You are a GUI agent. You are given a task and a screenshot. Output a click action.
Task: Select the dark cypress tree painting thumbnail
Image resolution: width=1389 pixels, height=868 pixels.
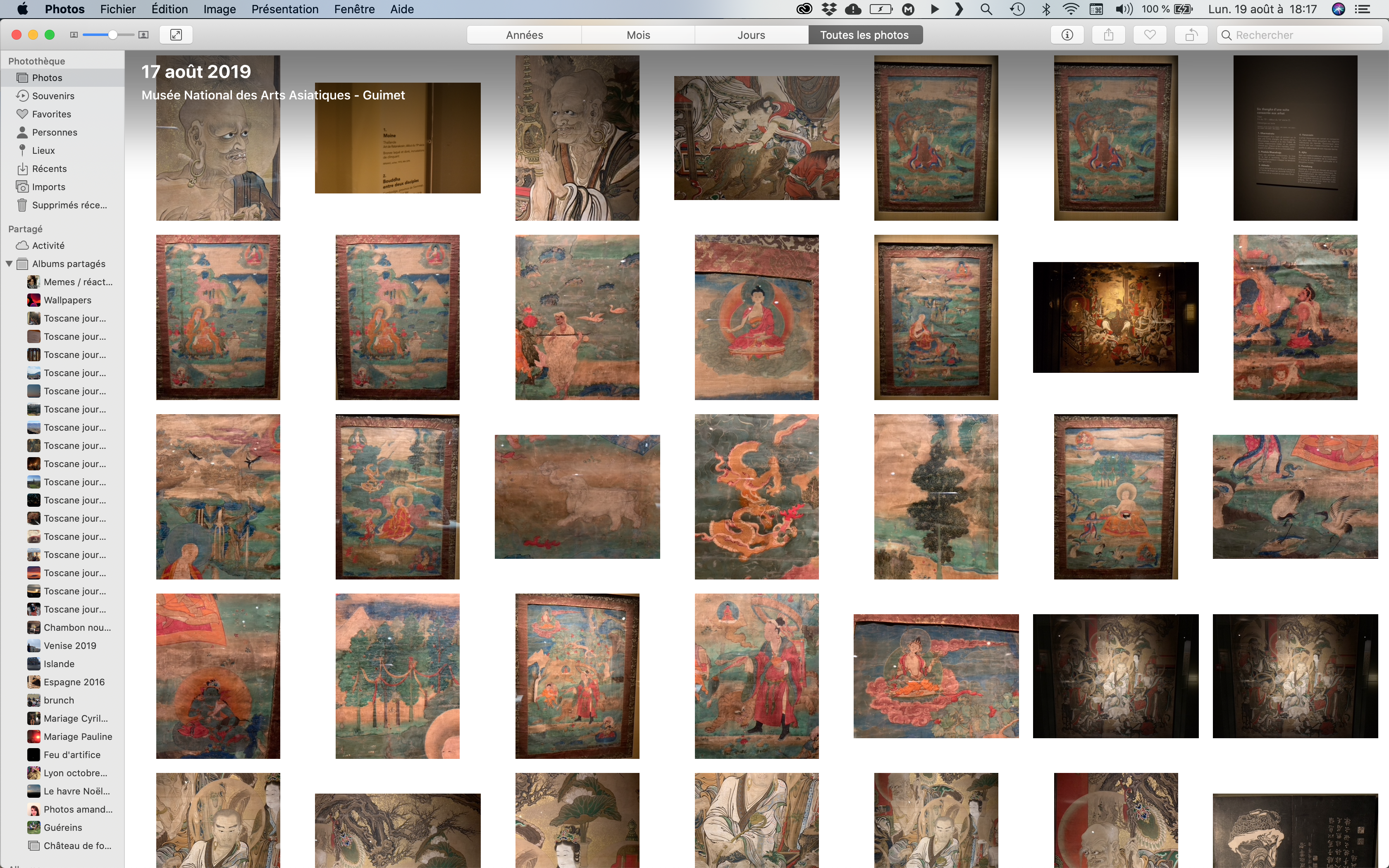click(936, 496)
